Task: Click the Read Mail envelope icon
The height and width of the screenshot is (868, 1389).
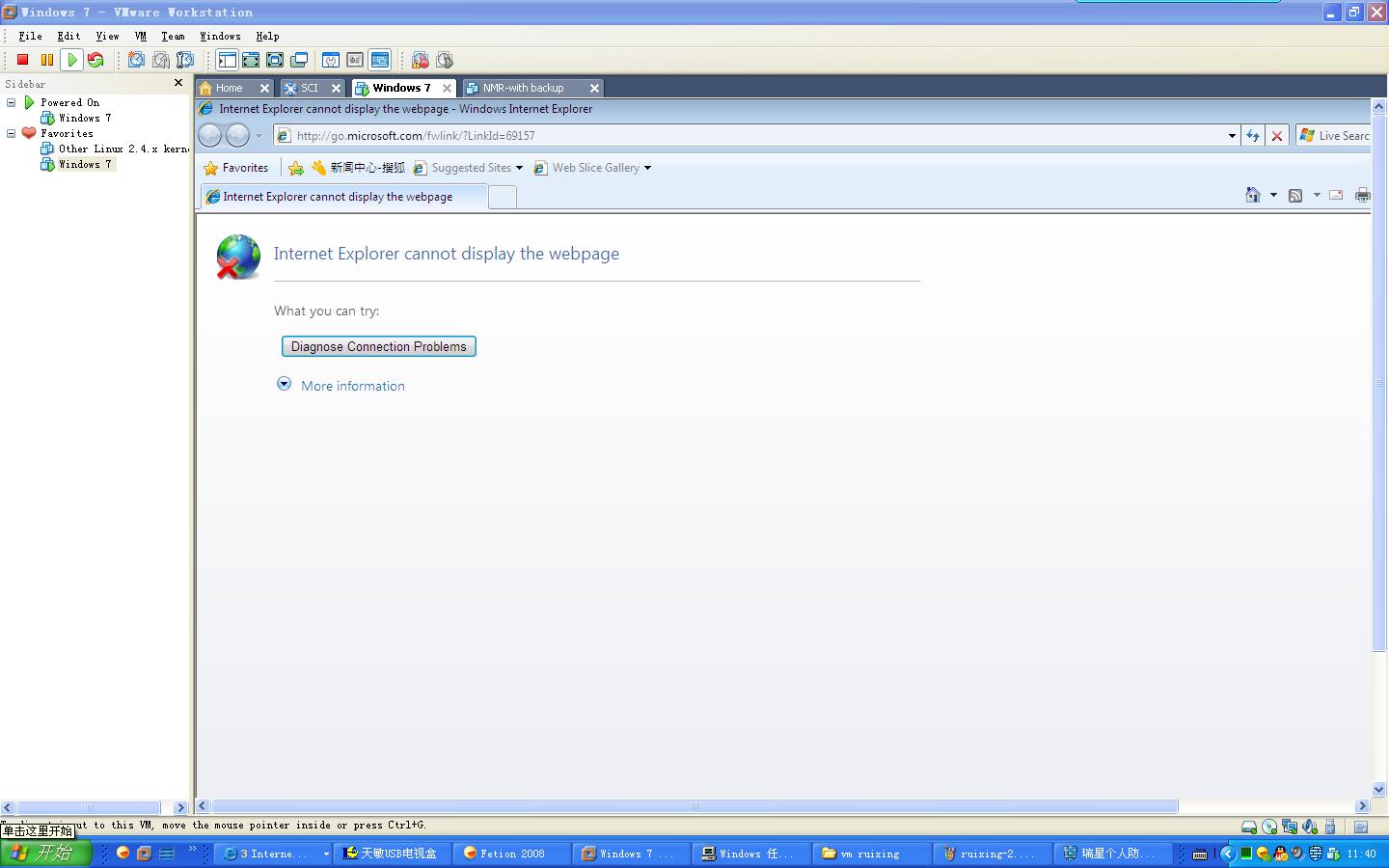Action: (1336, 195)
